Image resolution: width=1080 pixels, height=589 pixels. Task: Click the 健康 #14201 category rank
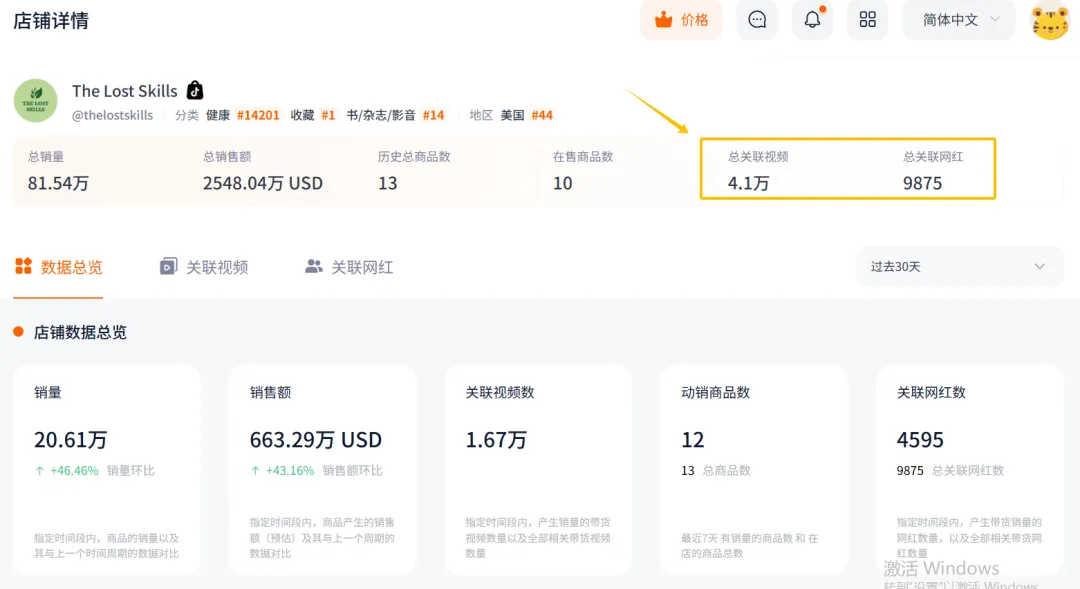pyautogui.click(x=243, y=115)
